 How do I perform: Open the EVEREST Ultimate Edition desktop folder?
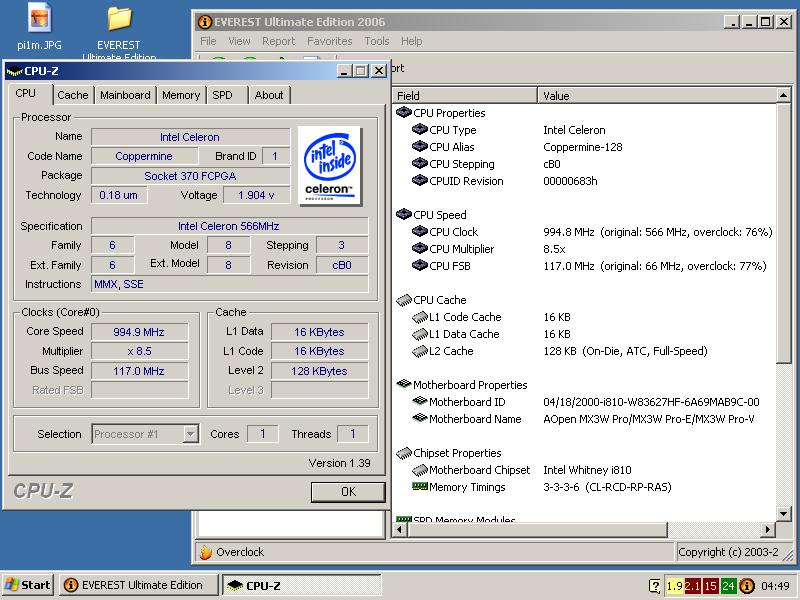[x=119, y=18]
